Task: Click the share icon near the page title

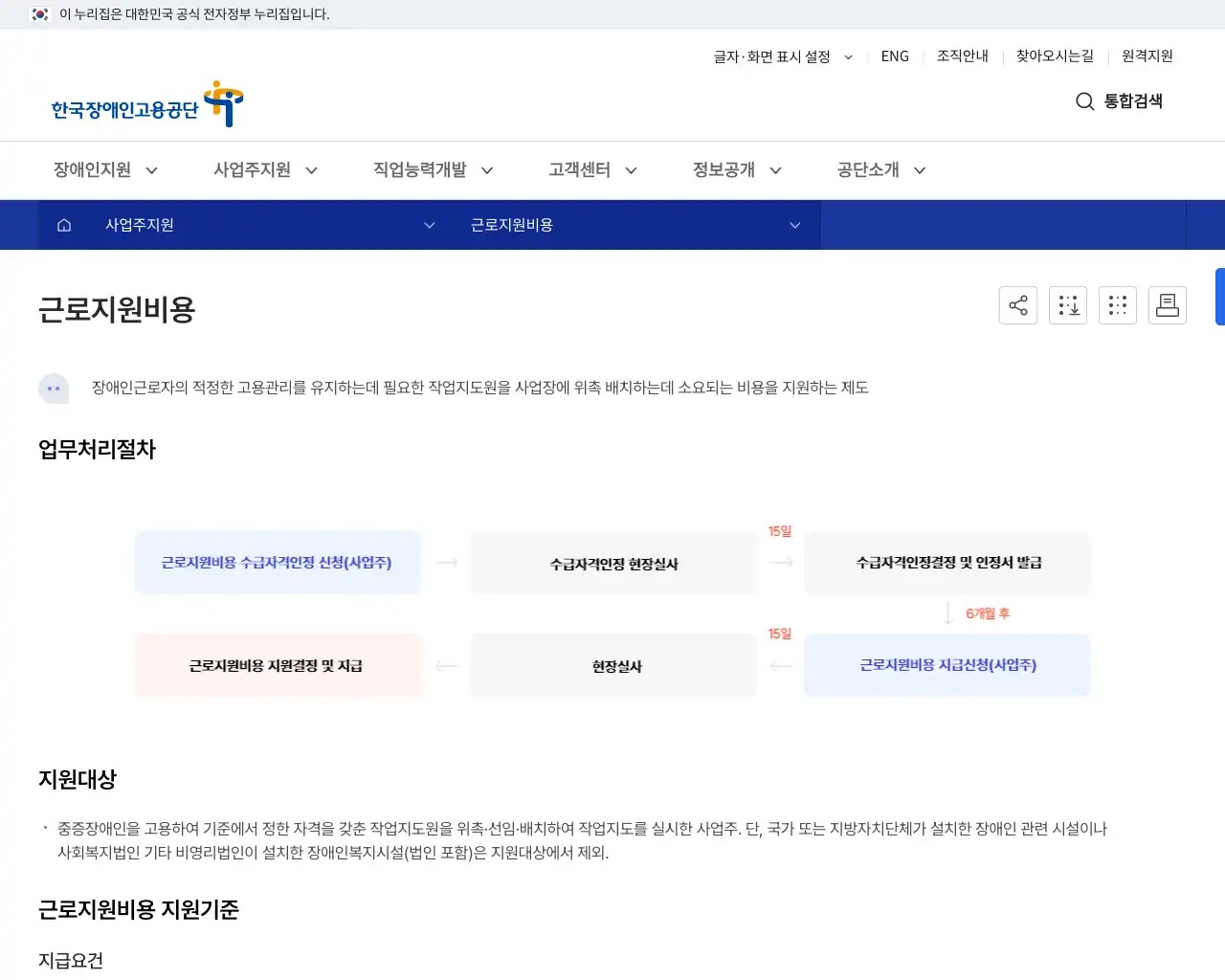Action: [1017, 304]
